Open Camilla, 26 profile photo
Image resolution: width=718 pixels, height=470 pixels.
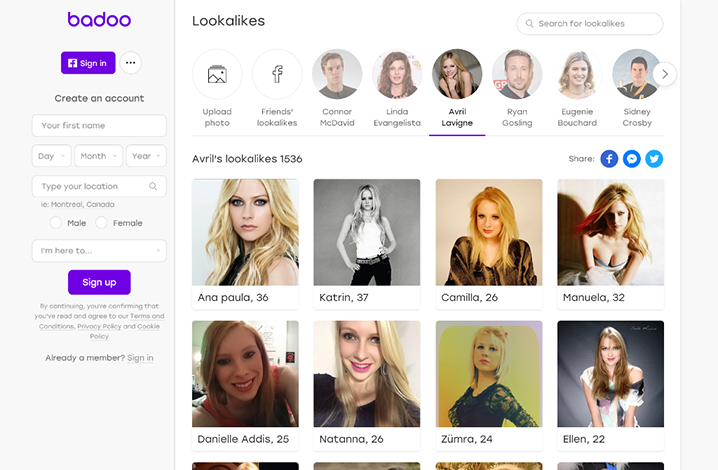coord(489,232)
